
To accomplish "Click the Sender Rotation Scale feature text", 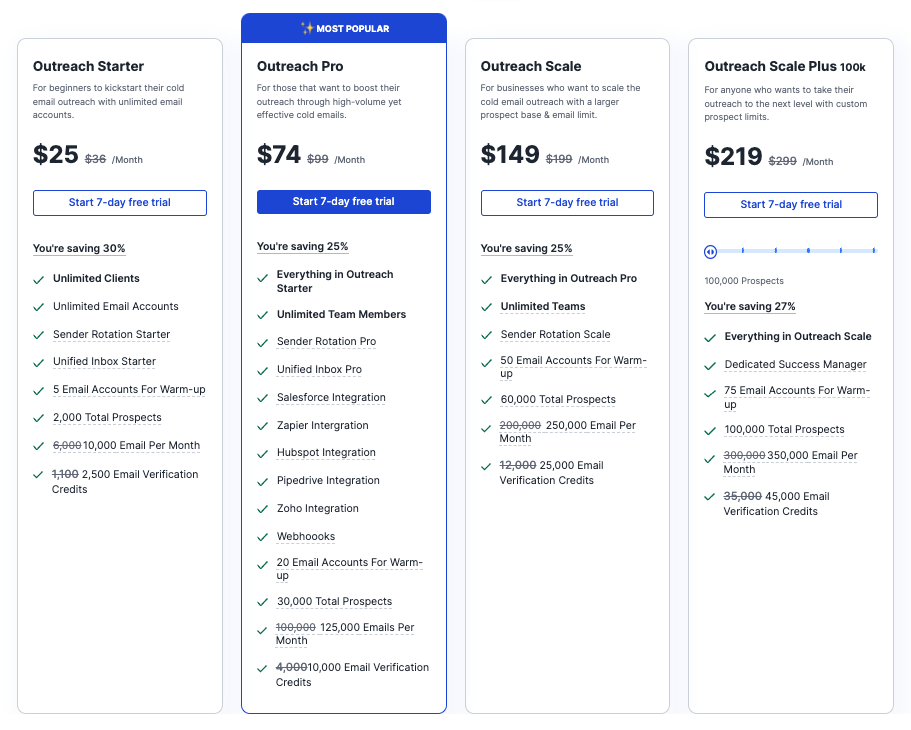I will coord(555,335).
